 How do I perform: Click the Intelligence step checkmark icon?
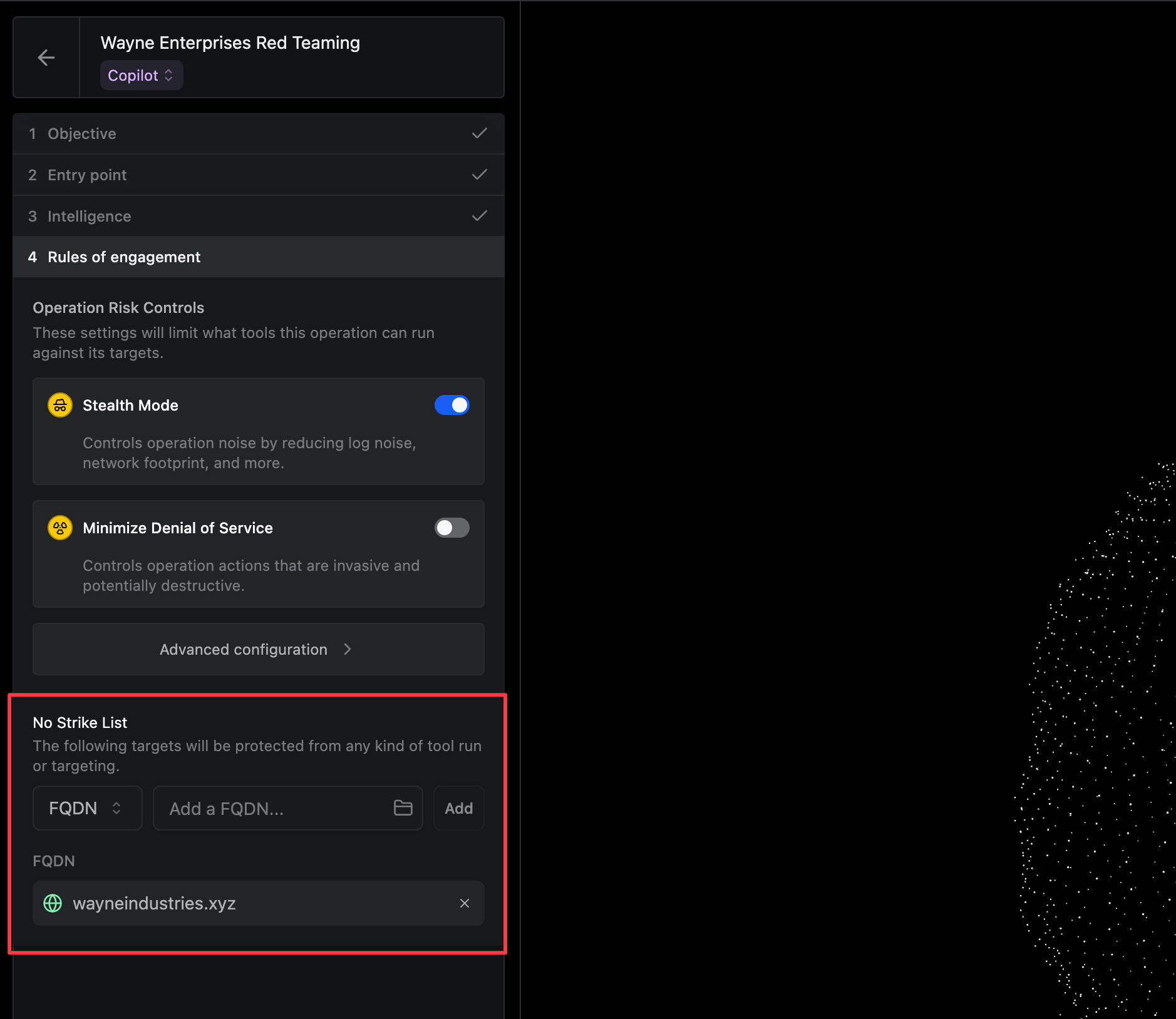click(479, 216)
